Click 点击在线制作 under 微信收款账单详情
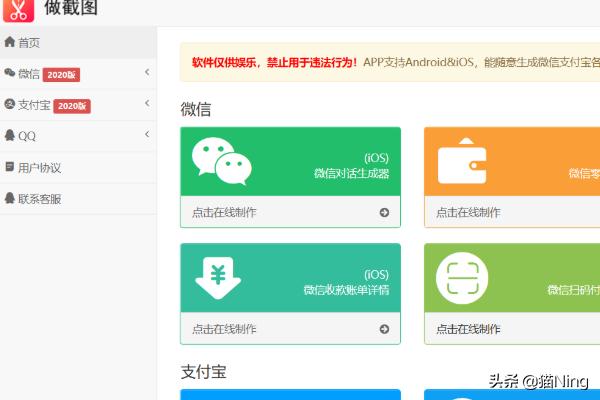The width and height of the screenshot is (600, 400). pos(224,329)
